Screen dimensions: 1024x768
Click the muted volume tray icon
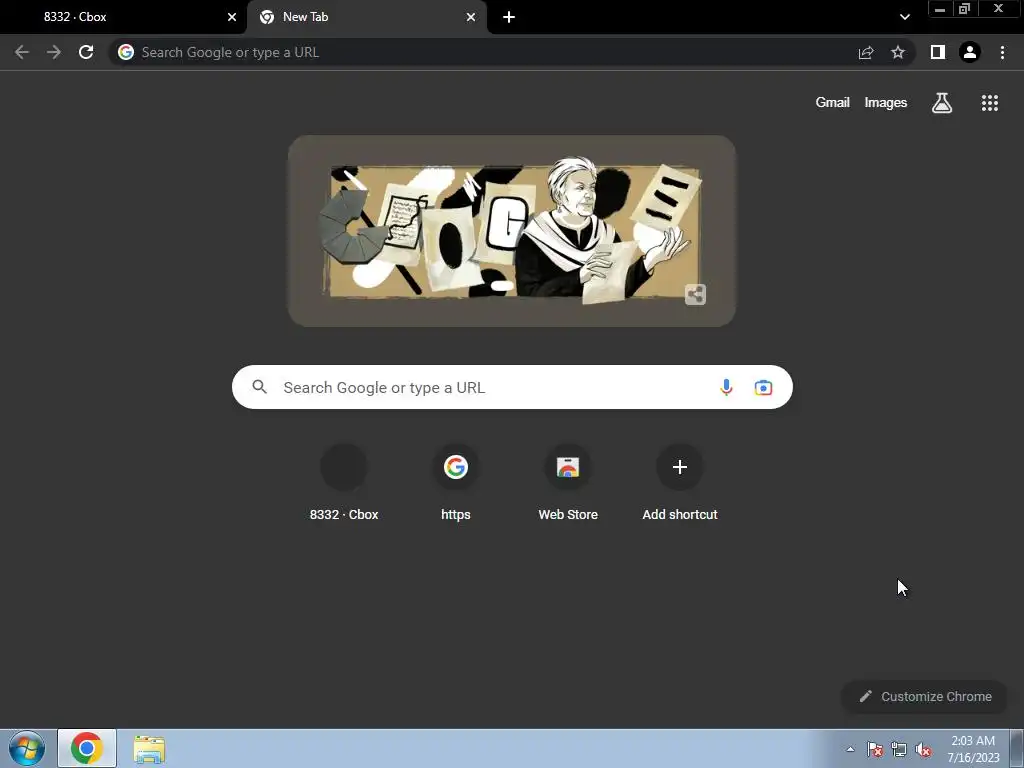(x=923, y=749)
